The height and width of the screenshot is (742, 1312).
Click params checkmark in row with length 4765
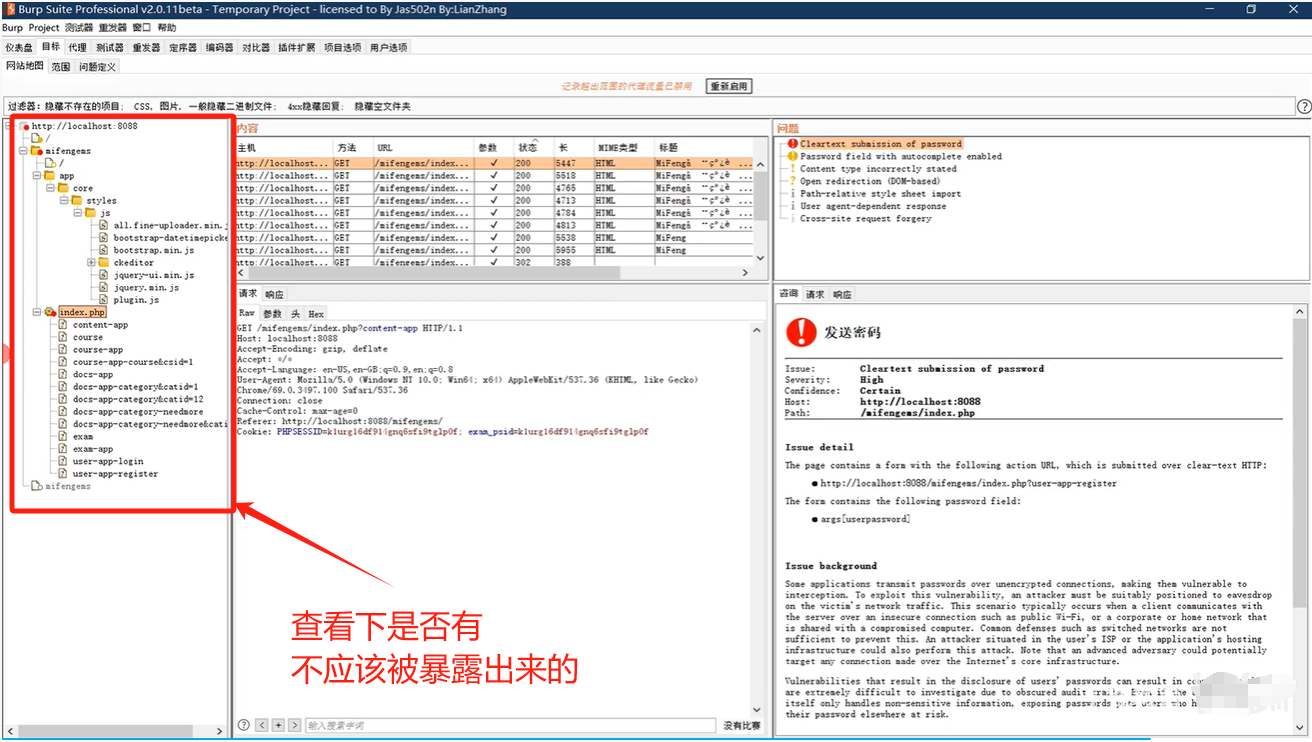494,187
